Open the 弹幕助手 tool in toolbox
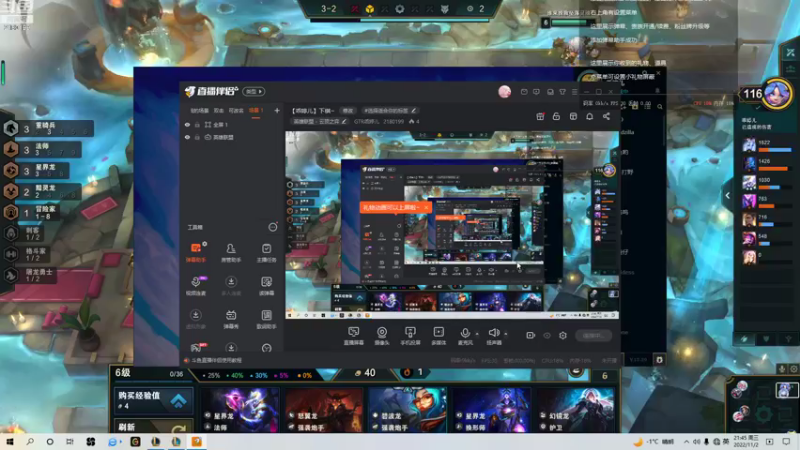Viewport: 800px width, 450px height. [195, 252]
